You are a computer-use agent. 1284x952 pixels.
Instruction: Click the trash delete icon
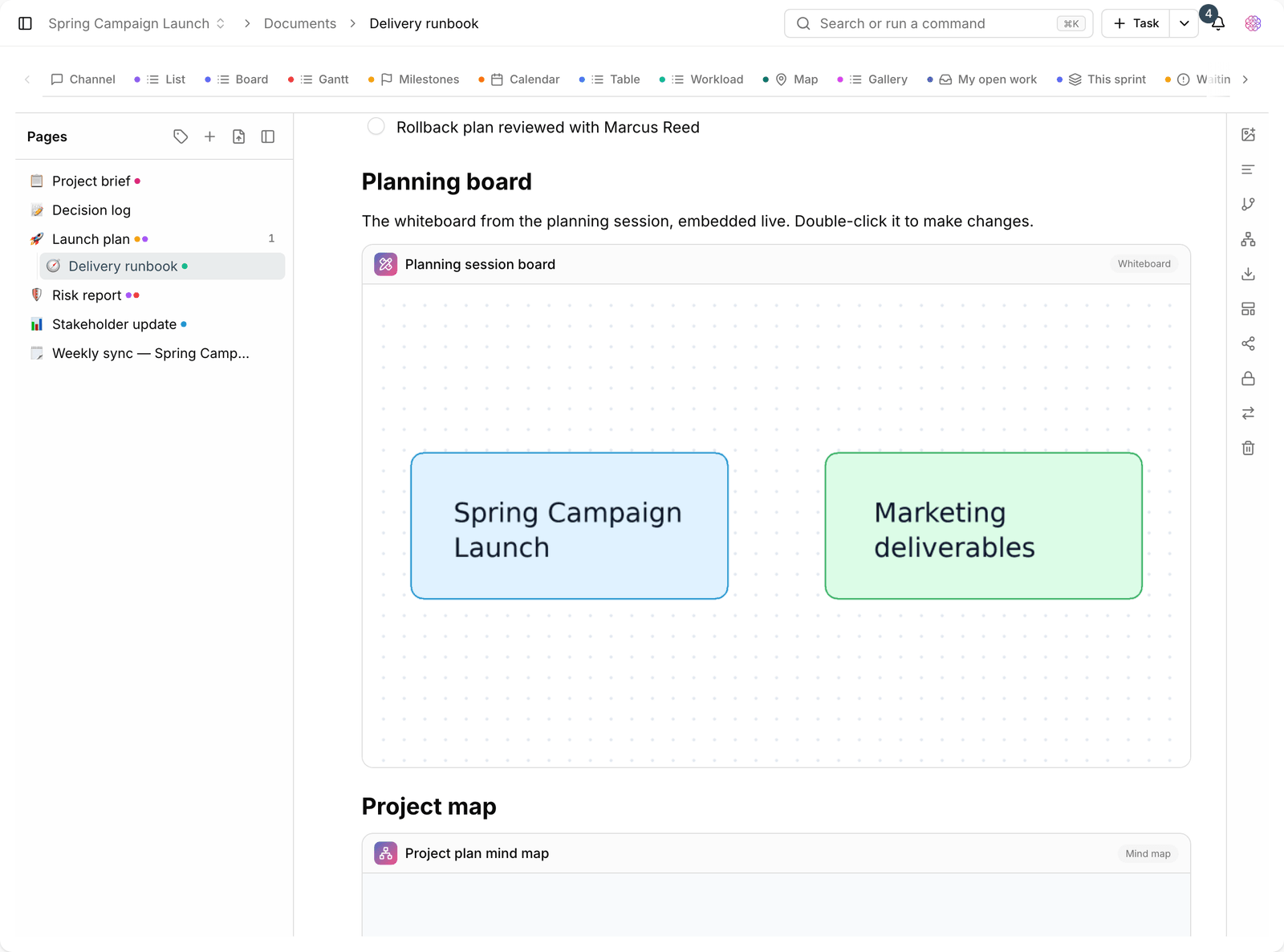pos(1248,448)
